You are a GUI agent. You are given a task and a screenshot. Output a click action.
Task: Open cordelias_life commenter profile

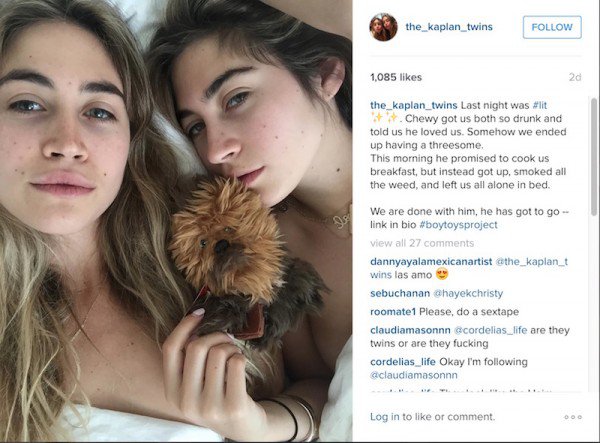[403, 362]
